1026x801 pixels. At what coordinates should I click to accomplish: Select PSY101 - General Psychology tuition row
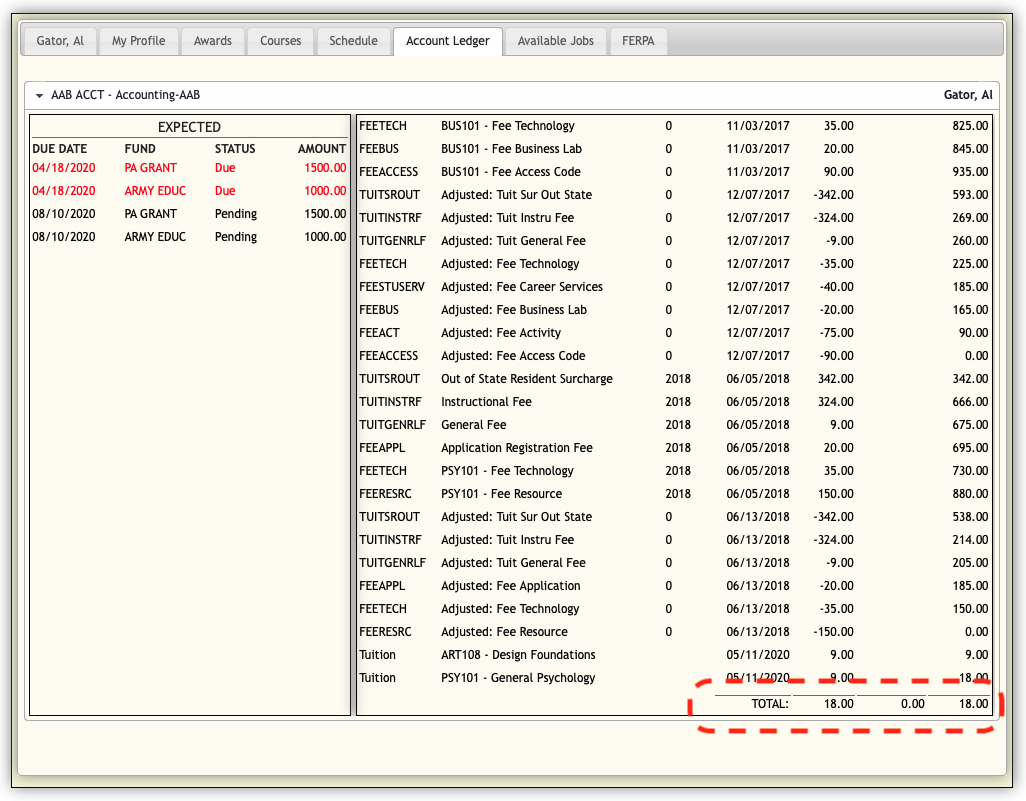[x=674, y=678]
